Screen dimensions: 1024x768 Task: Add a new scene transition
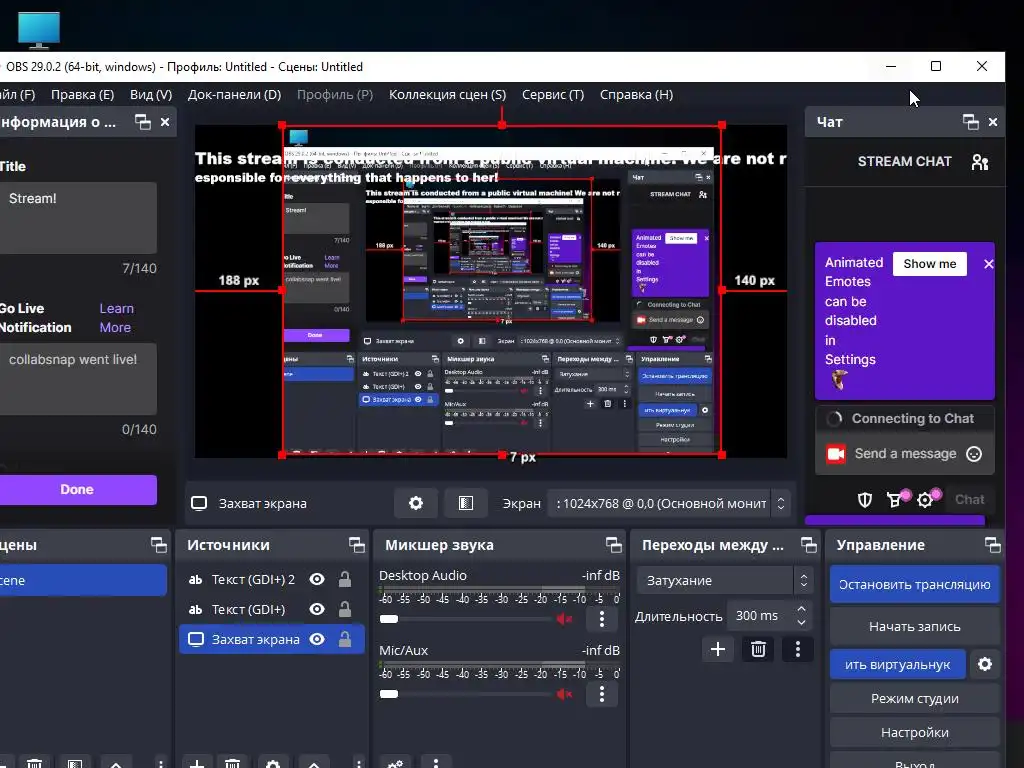[x=718, y=649]
